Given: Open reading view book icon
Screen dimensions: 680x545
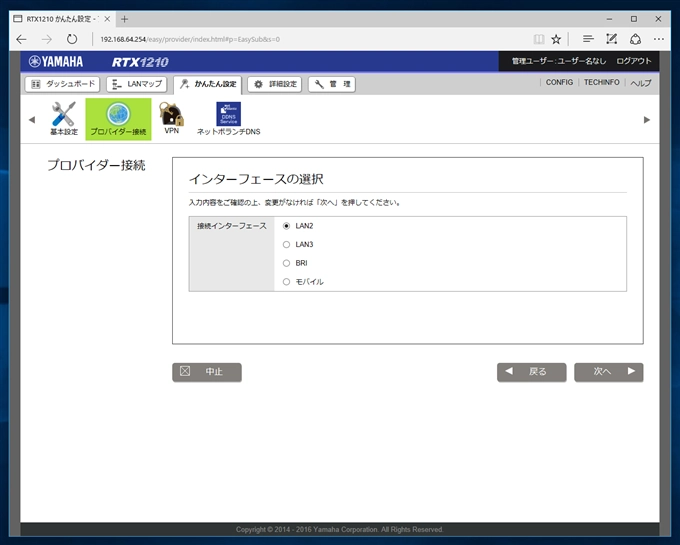Looking at the screenshot, I should [539, 39].
